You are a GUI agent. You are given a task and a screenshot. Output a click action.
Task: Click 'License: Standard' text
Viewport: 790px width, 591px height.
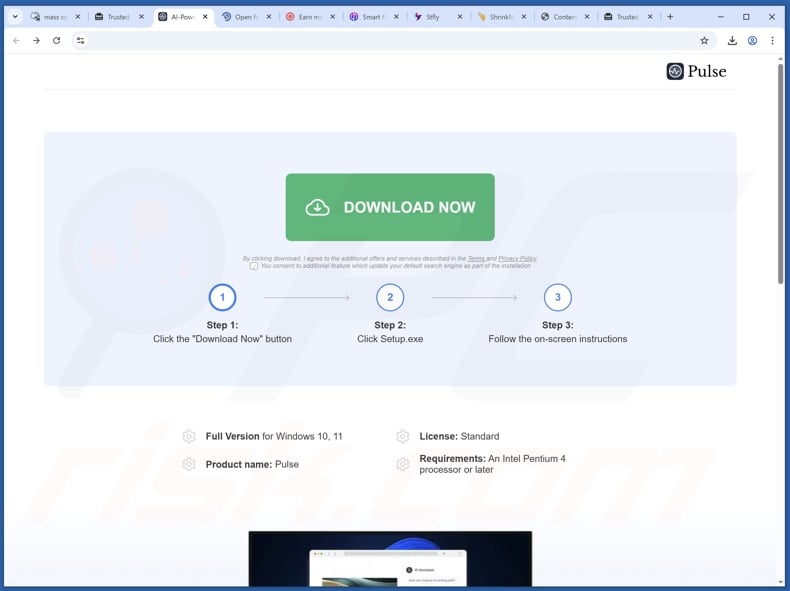tap(459, 436)
